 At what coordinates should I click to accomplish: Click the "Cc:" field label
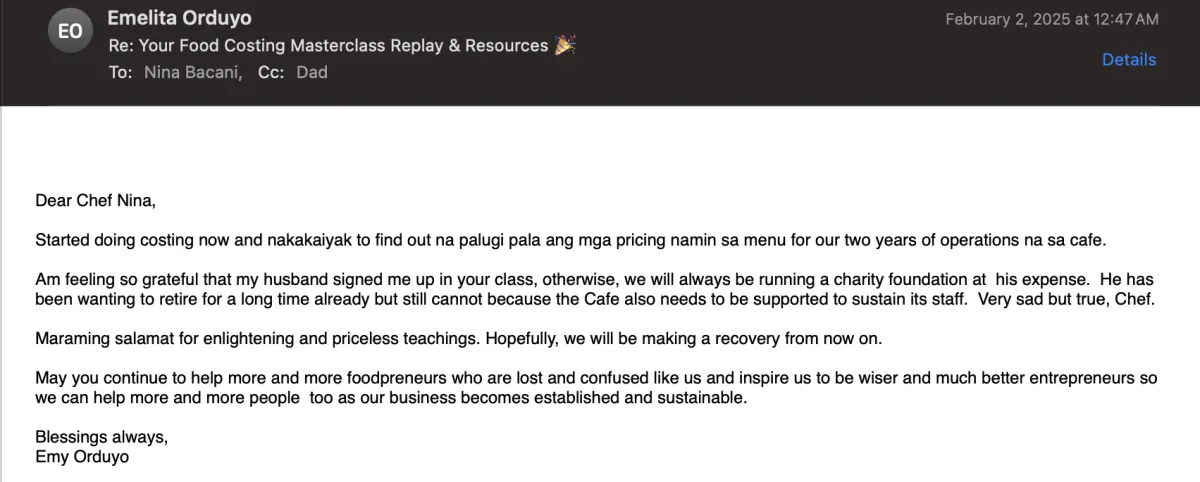click(272, 72)
